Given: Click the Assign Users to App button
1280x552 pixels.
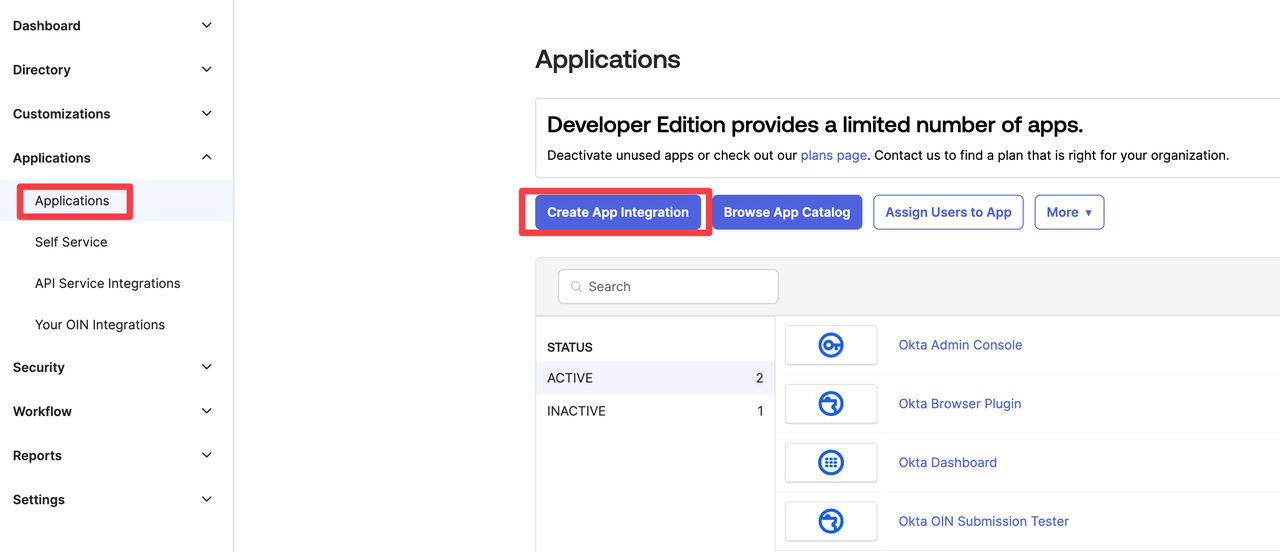Looking at the screenshot, I should click(x=948, y=212).
